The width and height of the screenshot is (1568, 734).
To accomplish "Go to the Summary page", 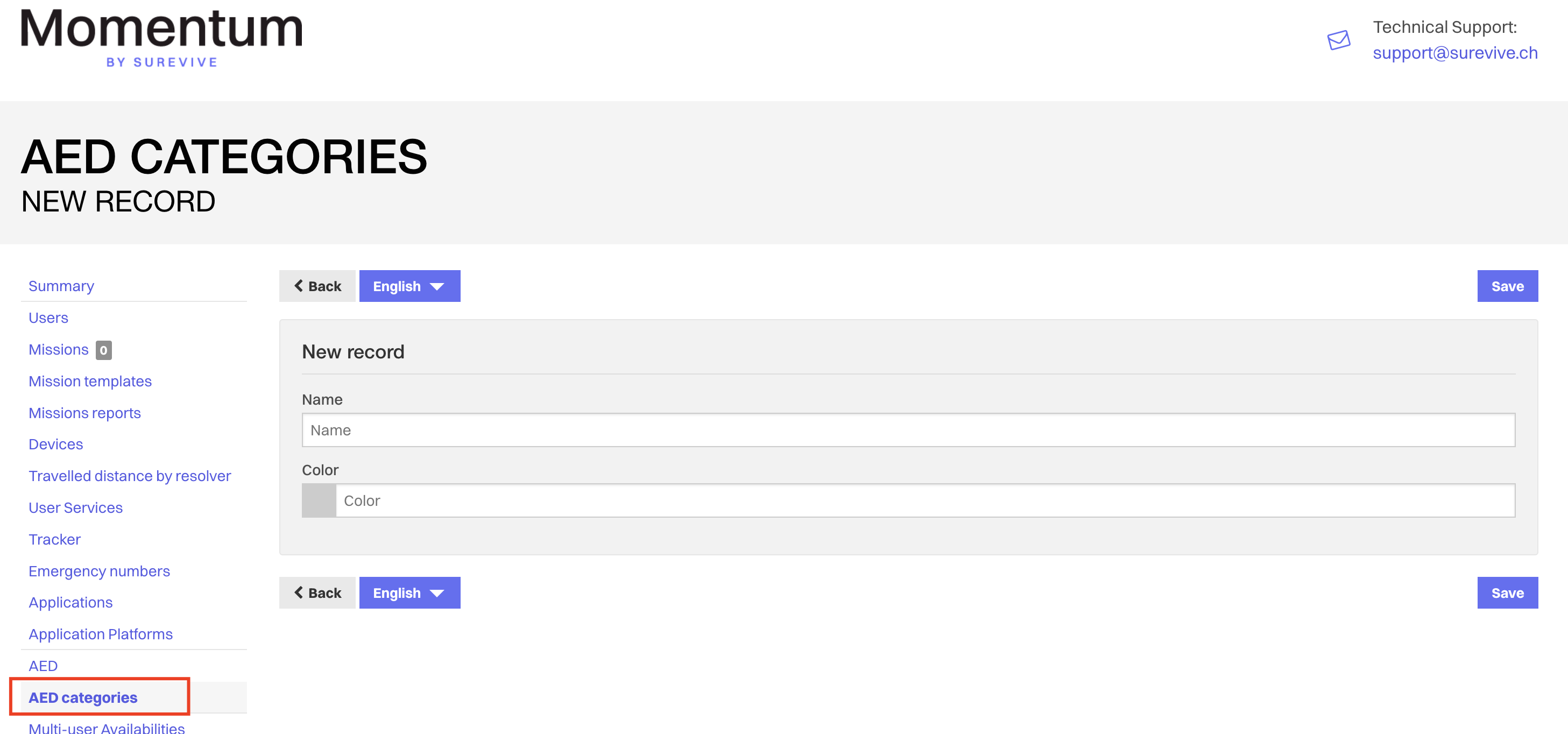I will (x=61, y=285).
